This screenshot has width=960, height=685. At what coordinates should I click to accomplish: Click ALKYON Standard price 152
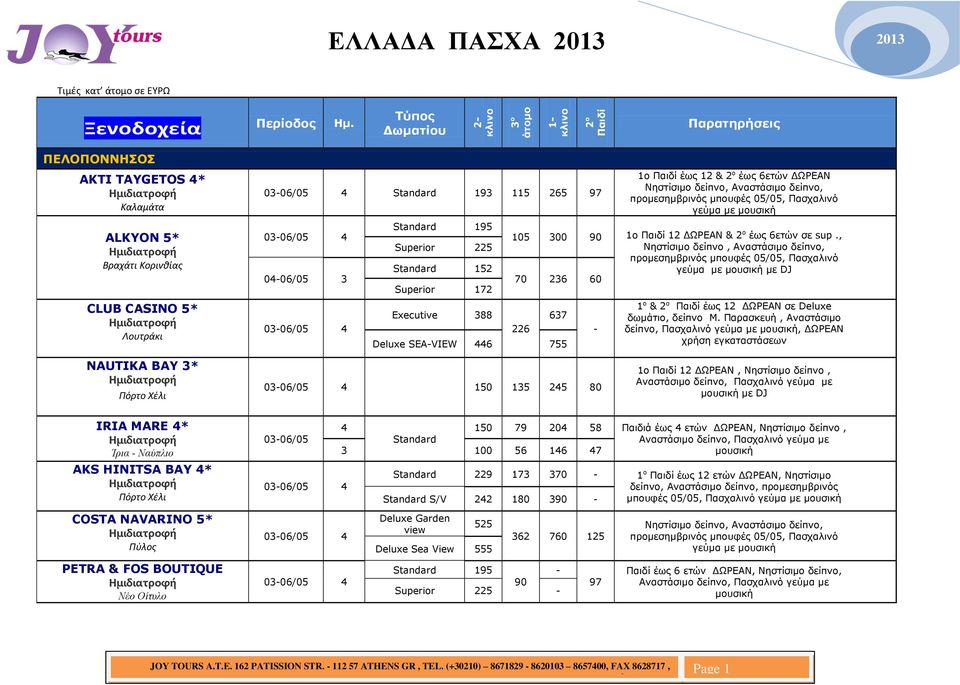(x=483, y=269)
